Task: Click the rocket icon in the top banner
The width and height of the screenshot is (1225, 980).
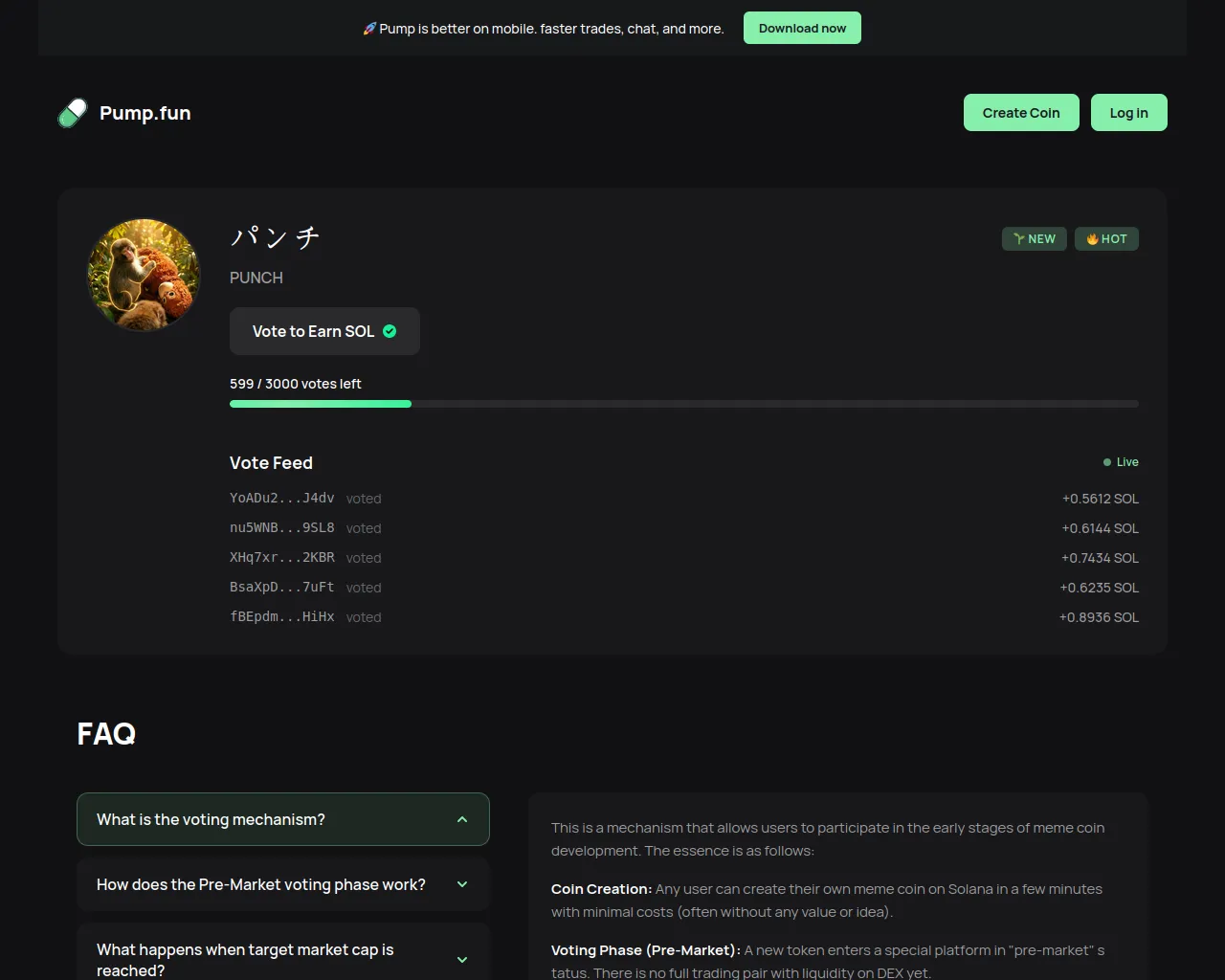Action: (x=369, y=29)
